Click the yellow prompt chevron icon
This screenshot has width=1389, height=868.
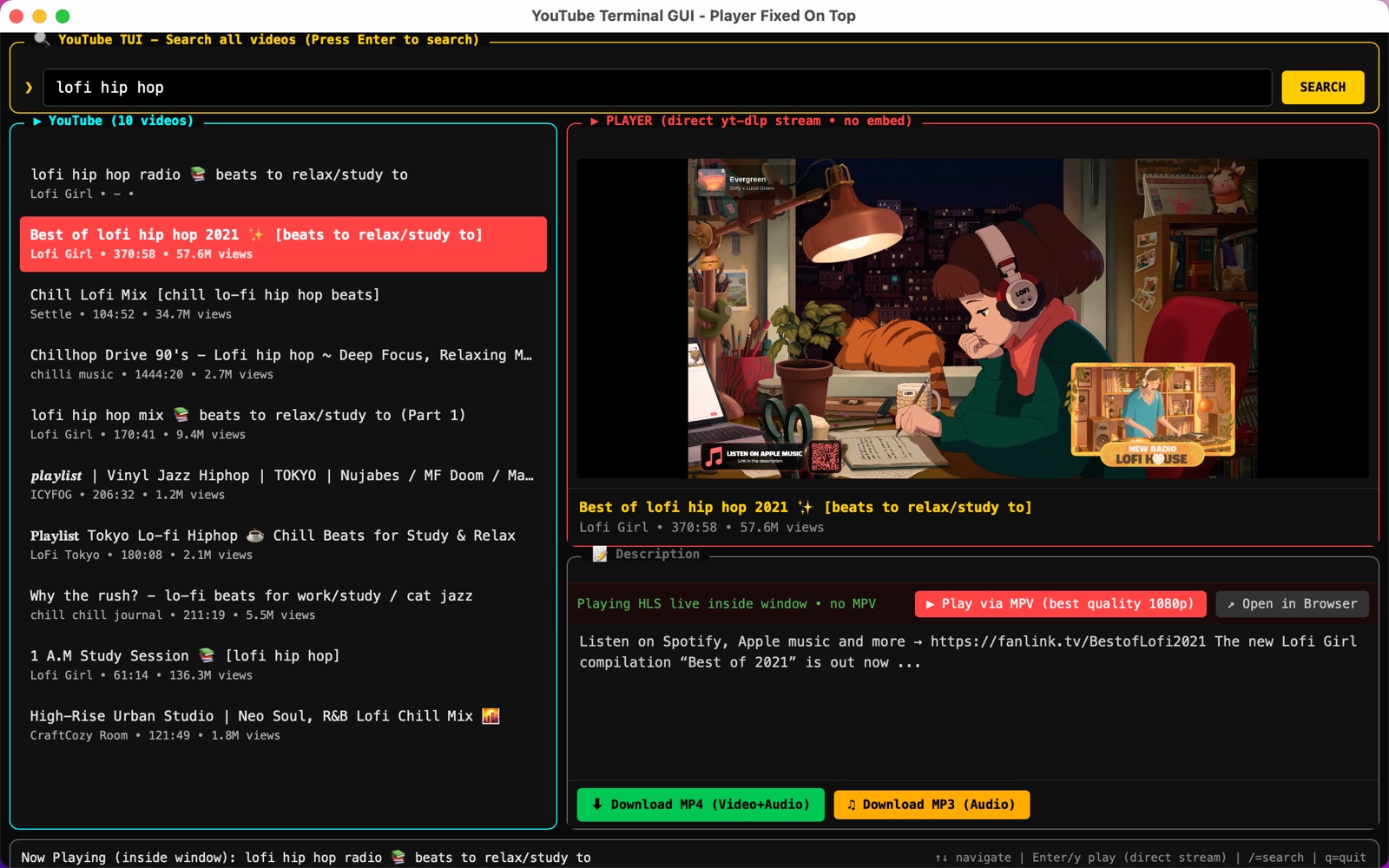(x=29, y=87)
